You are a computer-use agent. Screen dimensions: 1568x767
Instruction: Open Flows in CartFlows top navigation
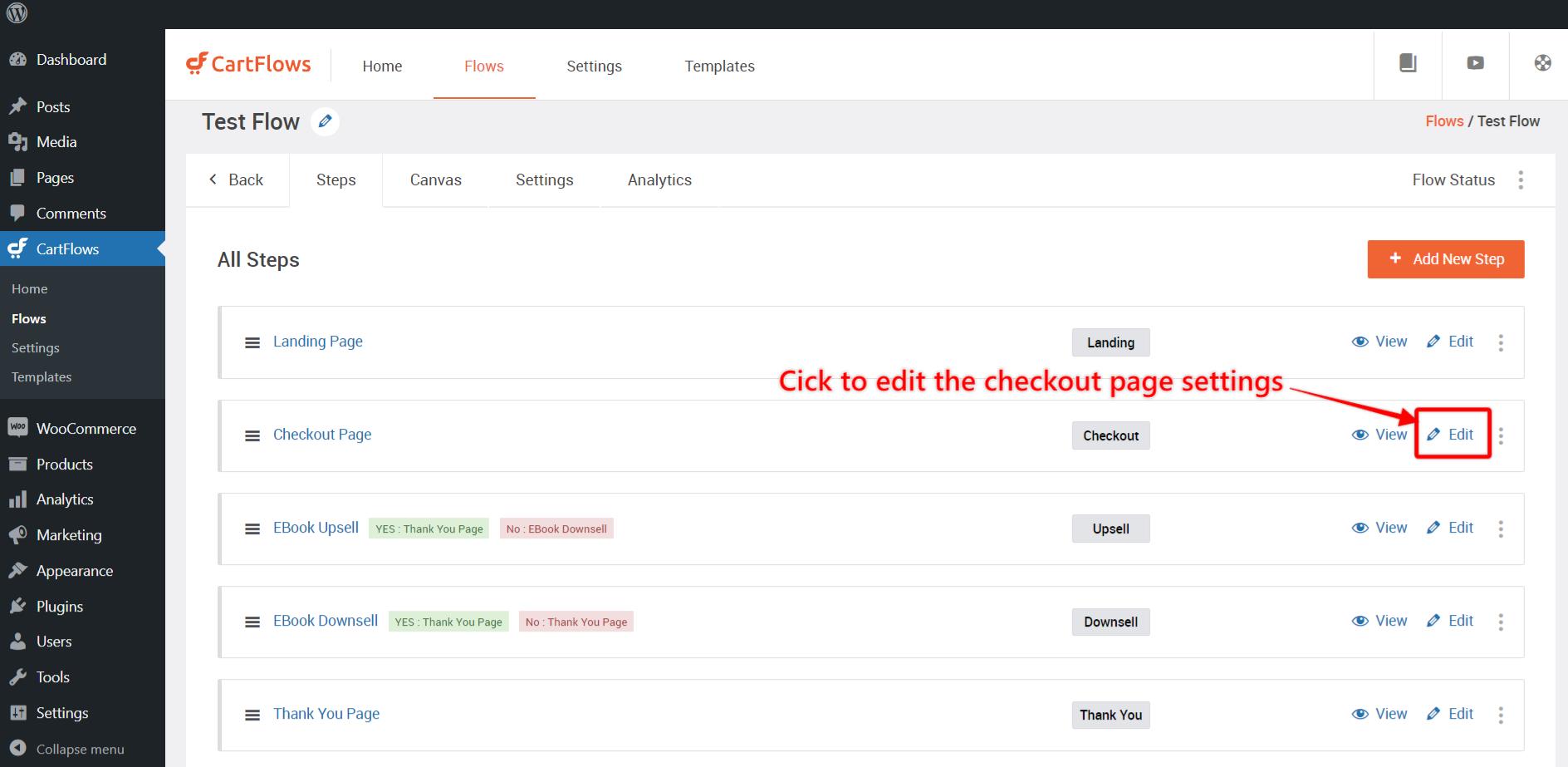[484, 66]
